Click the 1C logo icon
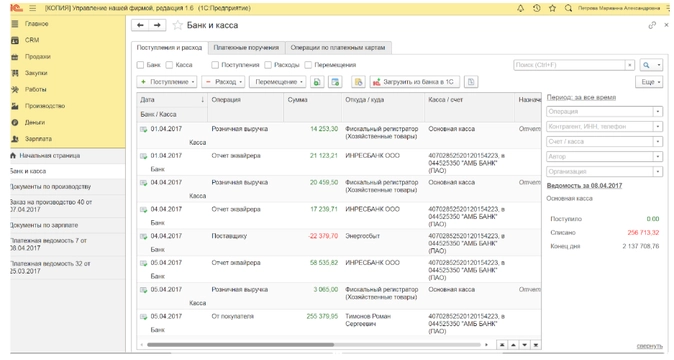Viewport: 674px width, 360px height. click(16, 8)
